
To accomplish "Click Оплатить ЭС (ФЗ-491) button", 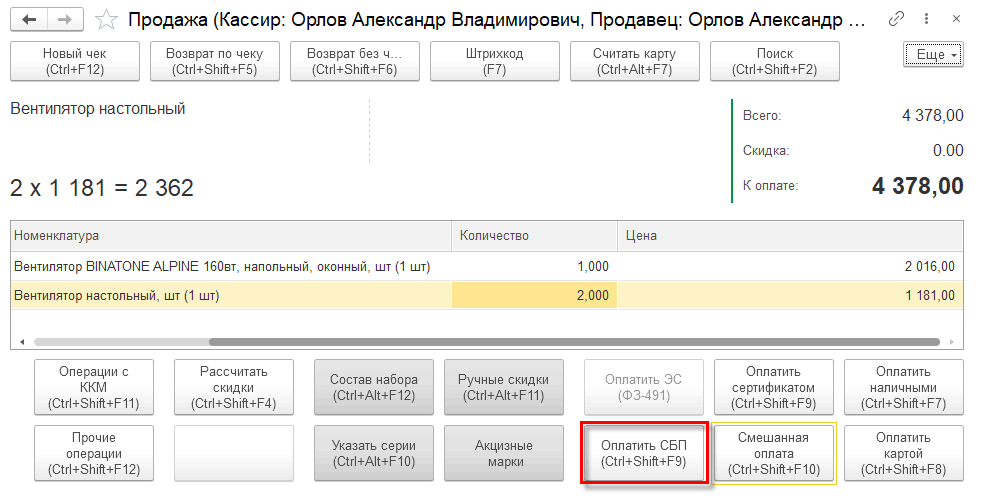I will (644, 388).
